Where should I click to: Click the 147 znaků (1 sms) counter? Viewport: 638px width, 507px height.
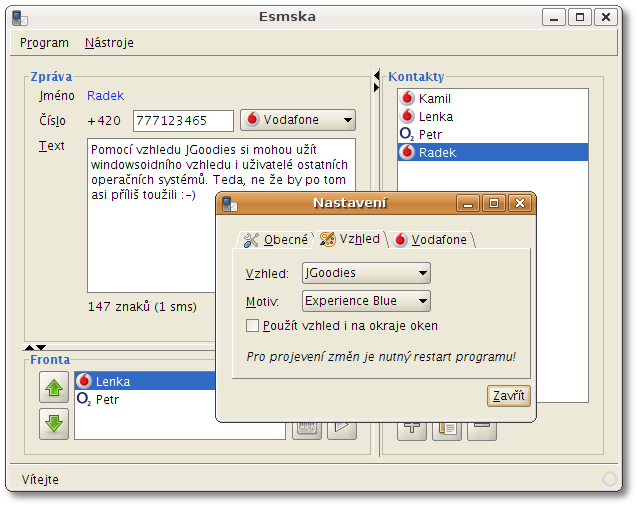(x=142, y=306)
